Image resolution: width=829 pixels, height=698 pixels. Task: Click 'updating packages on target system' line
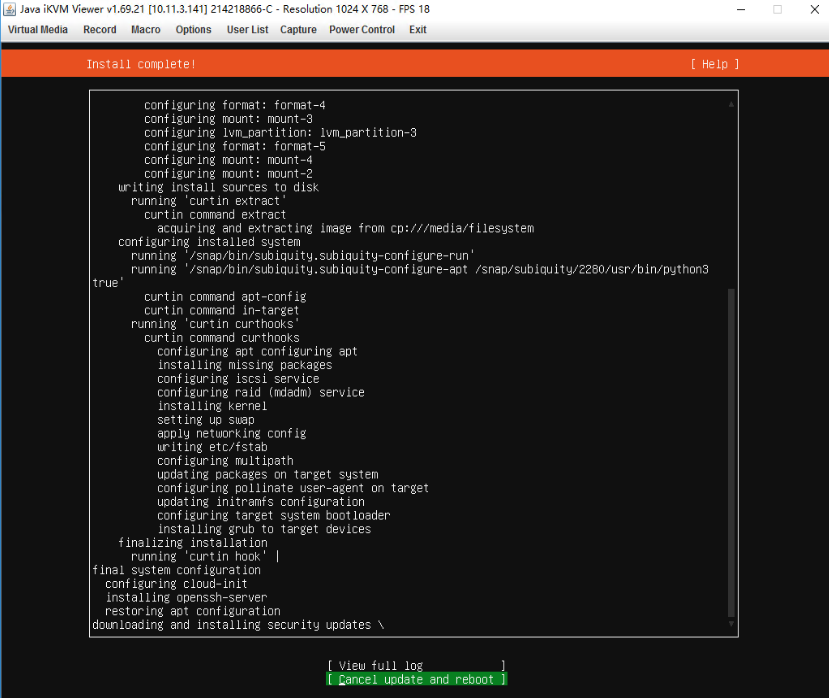268,474
